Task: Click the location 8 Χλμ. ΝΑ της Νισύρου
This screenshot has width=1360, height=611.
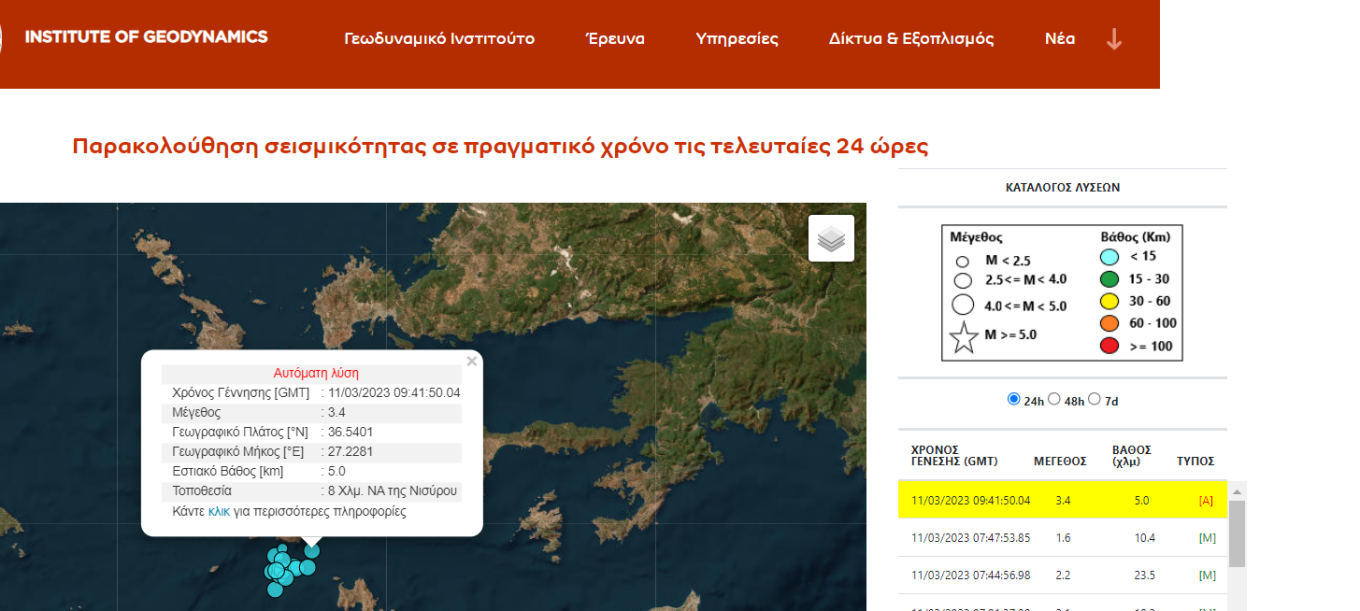Action: (x=392, y=491)
